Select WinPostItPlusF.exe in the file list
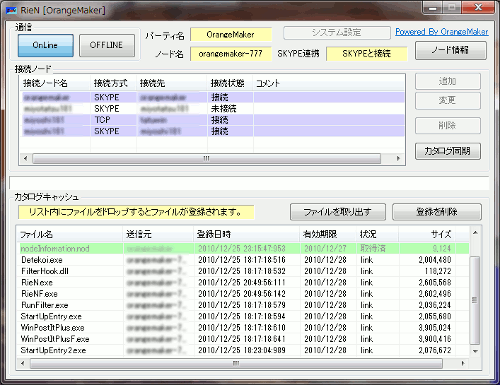Screen dimensions: 500x385 click(x=243, y=339)
